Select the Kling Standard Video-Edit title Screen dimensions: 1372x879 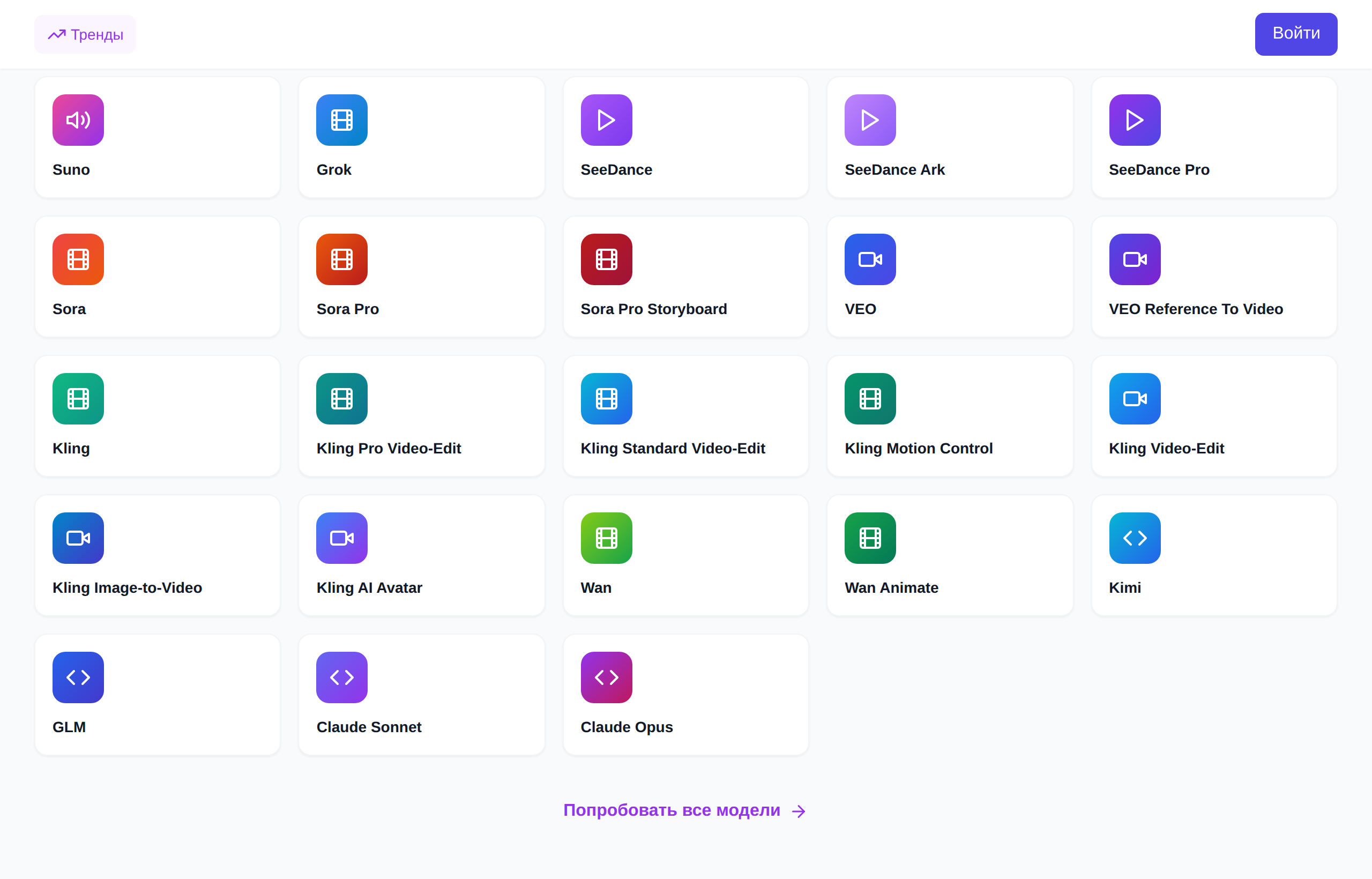[673, 448]
